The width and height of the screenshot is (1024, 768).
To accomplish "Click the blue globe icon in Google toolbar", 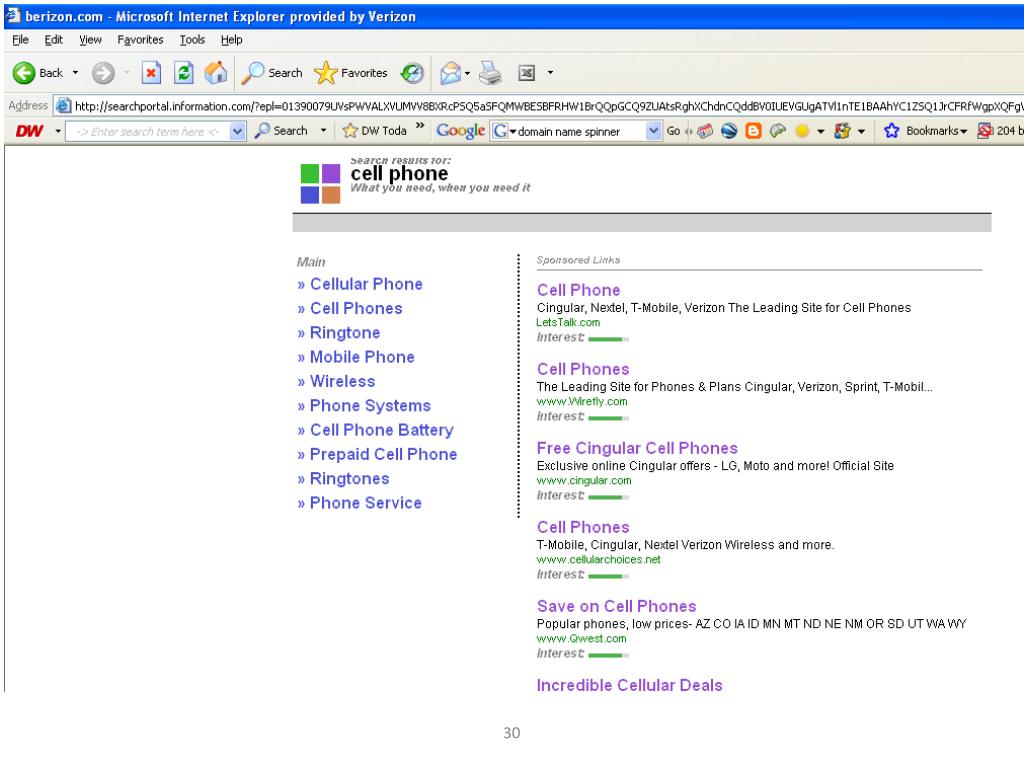I will (729, 131).
